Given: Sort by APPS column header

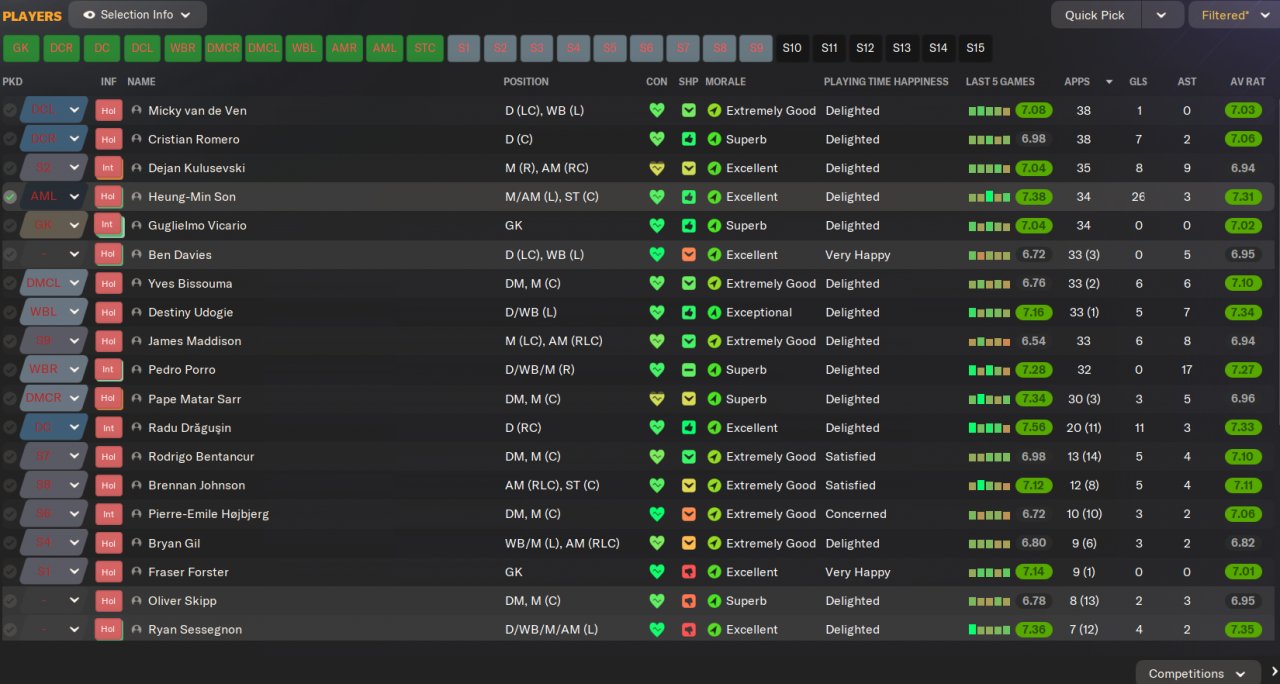Looking at the screenshot, I should 1077,82.
